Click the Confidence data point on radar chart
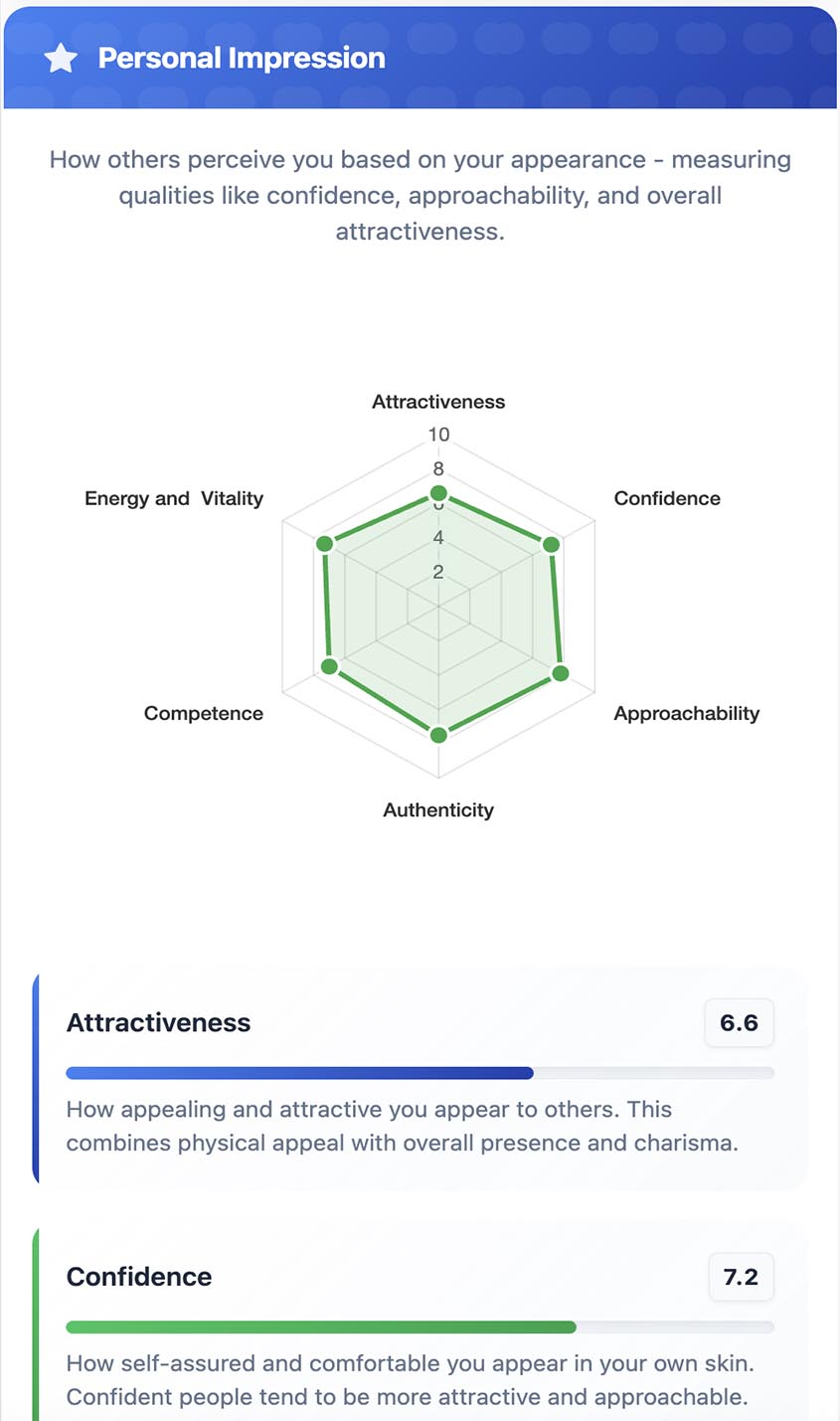 [552, 544]
